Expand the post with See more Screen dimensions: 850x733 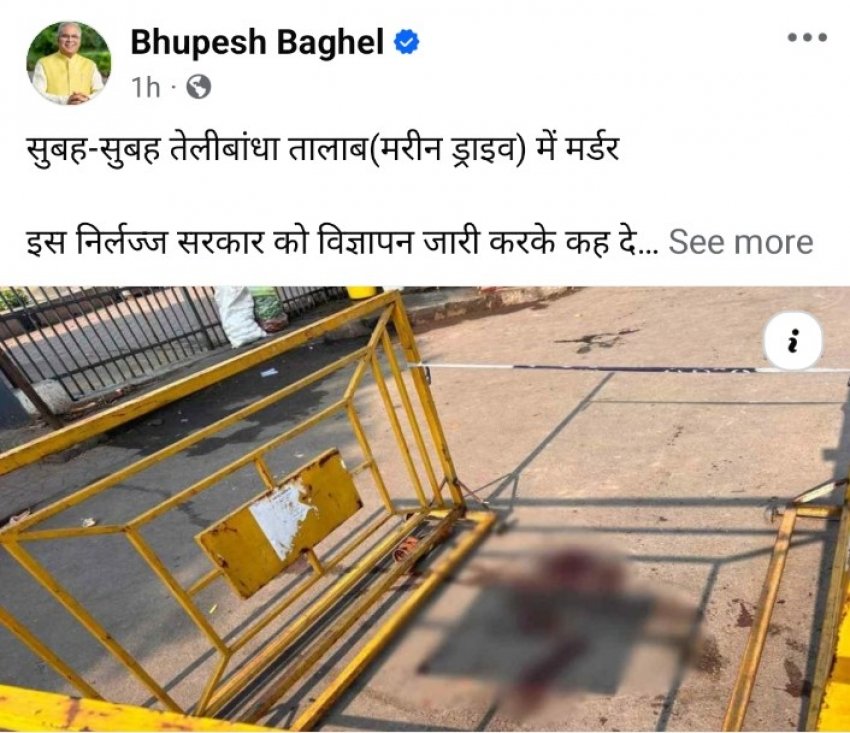tap(740, 242)
